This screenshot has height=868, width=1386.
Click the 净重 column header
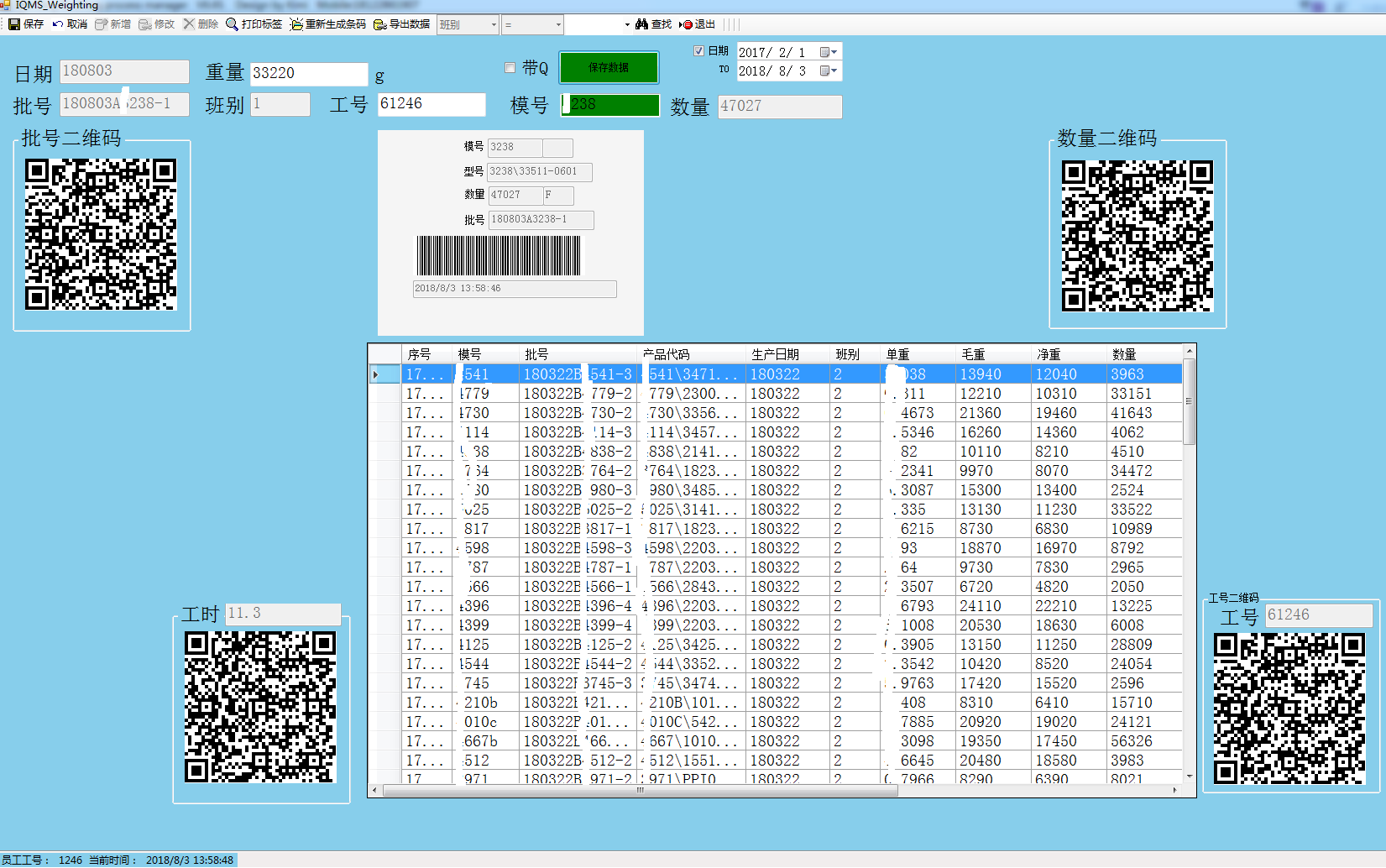point(1069,354)
